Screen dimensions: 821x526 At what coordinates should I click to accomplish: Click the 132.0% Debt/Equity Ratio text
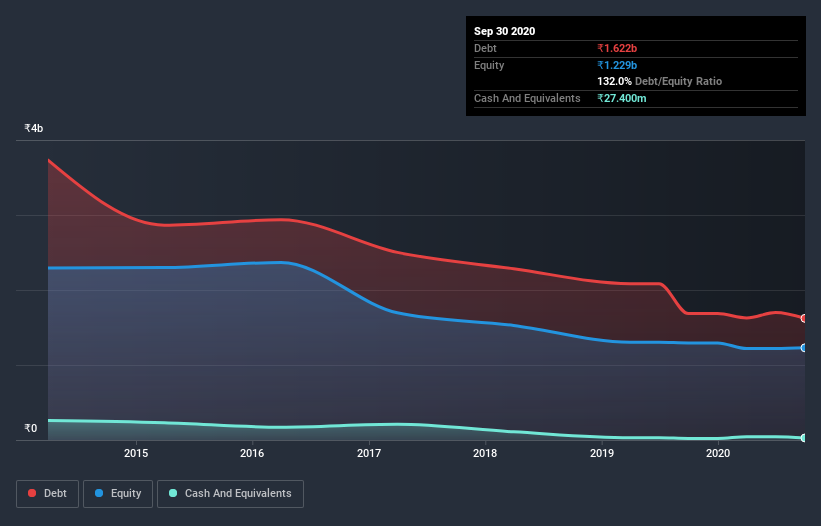pos(659,81)
